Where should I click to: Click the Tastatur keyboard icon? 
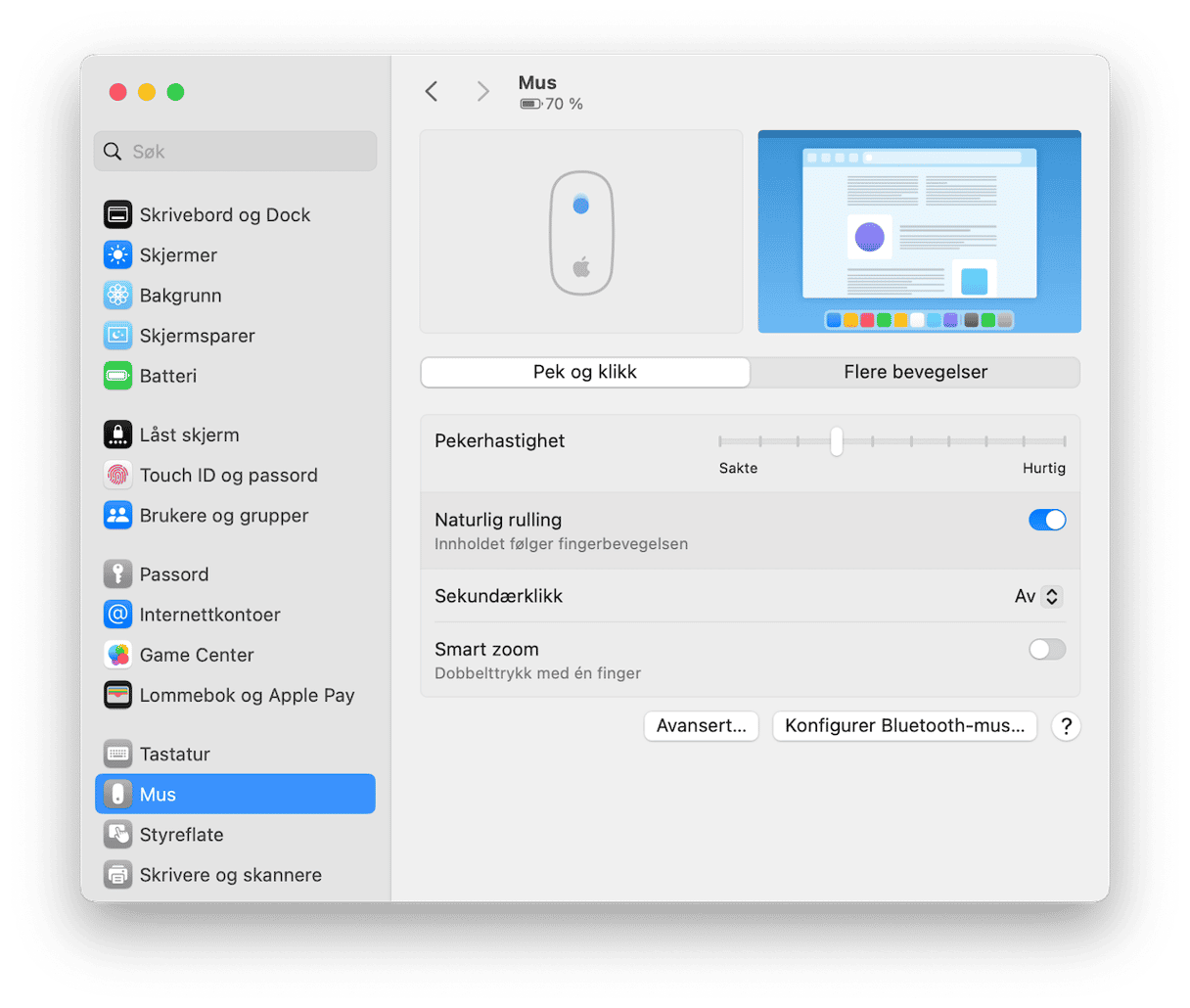pos(117,754)
